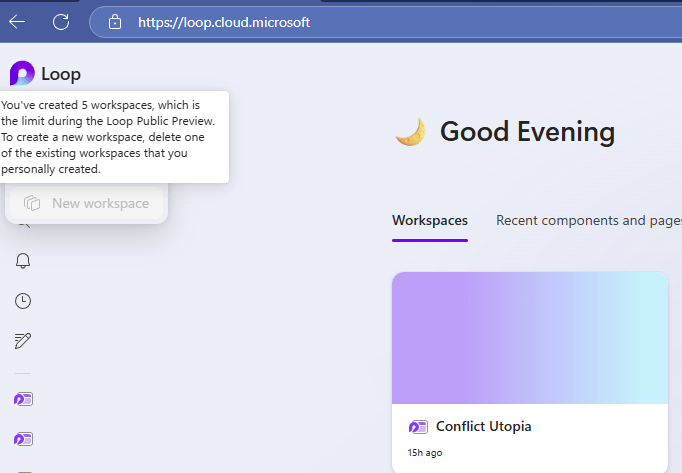The image size is (682, 473).
Task: Open the first workspace icon in sidebar
Action: click(23, 399)
